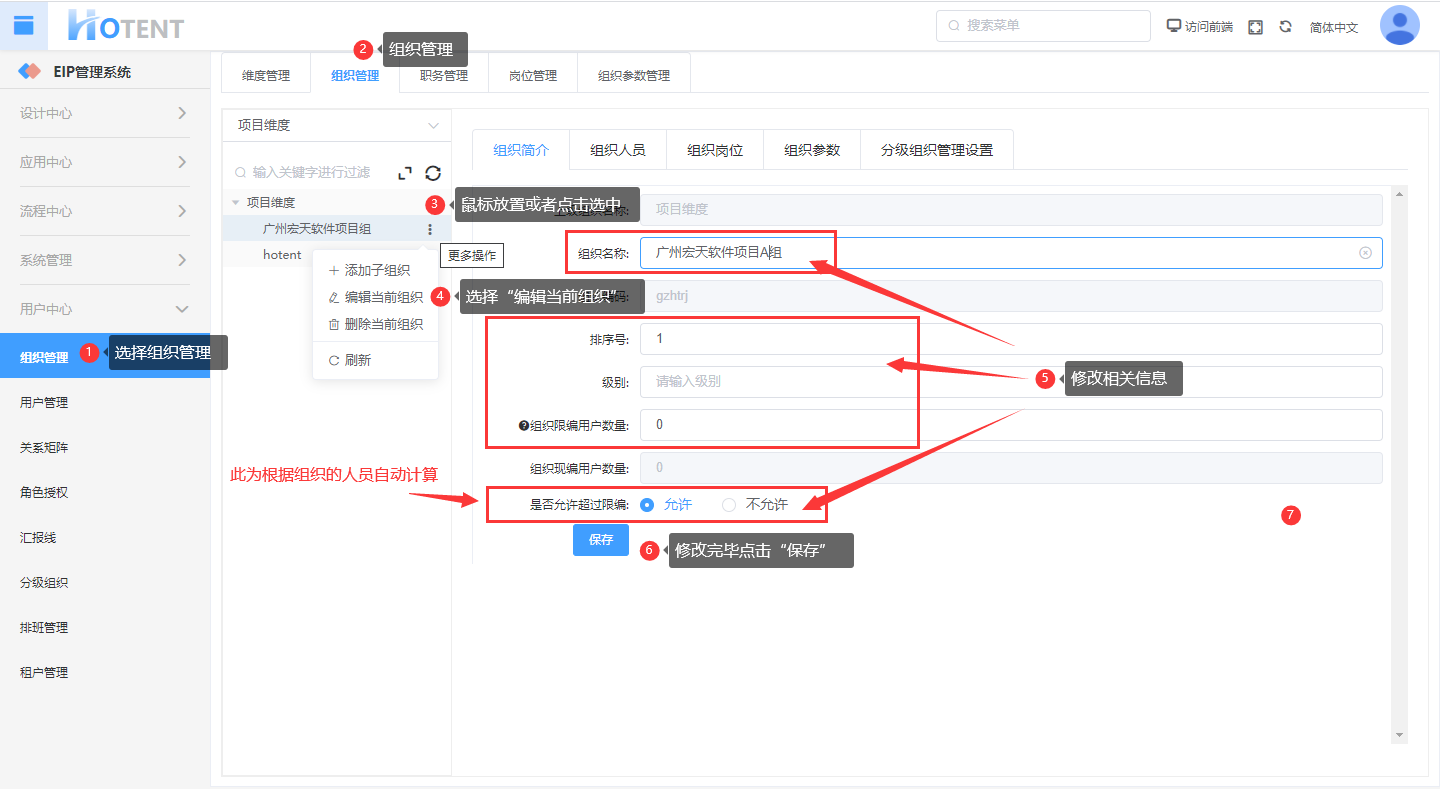Expand the 流程中心 sidebar menu
Viewport: 1440px width, 789px height.
pos(105,211)
